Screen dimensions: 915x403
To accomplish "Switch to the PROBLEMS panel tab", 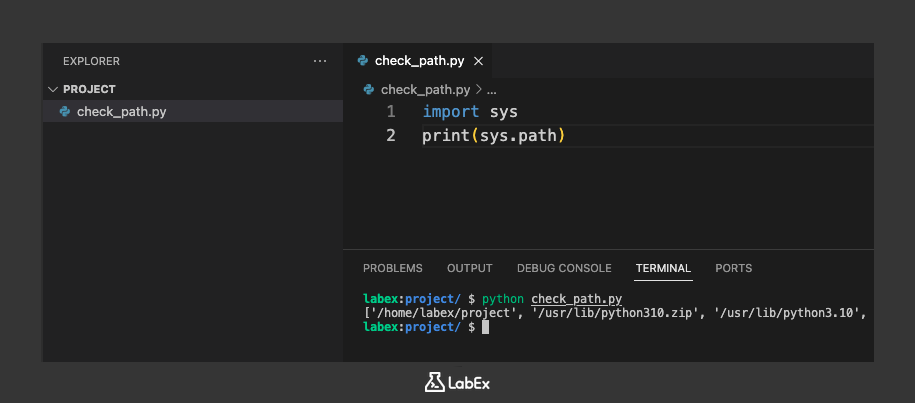I will 392,268.
